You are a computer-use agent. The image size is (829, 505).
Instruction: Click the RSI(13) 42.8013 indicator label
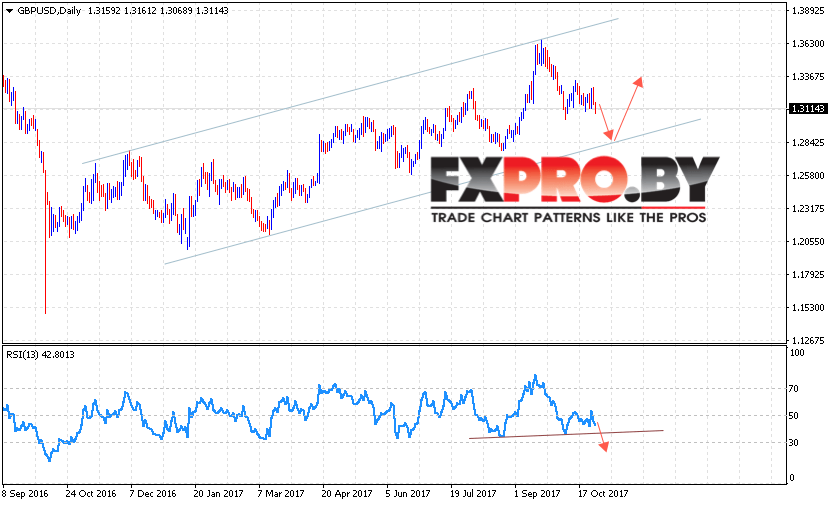click(x=40, y=355)
